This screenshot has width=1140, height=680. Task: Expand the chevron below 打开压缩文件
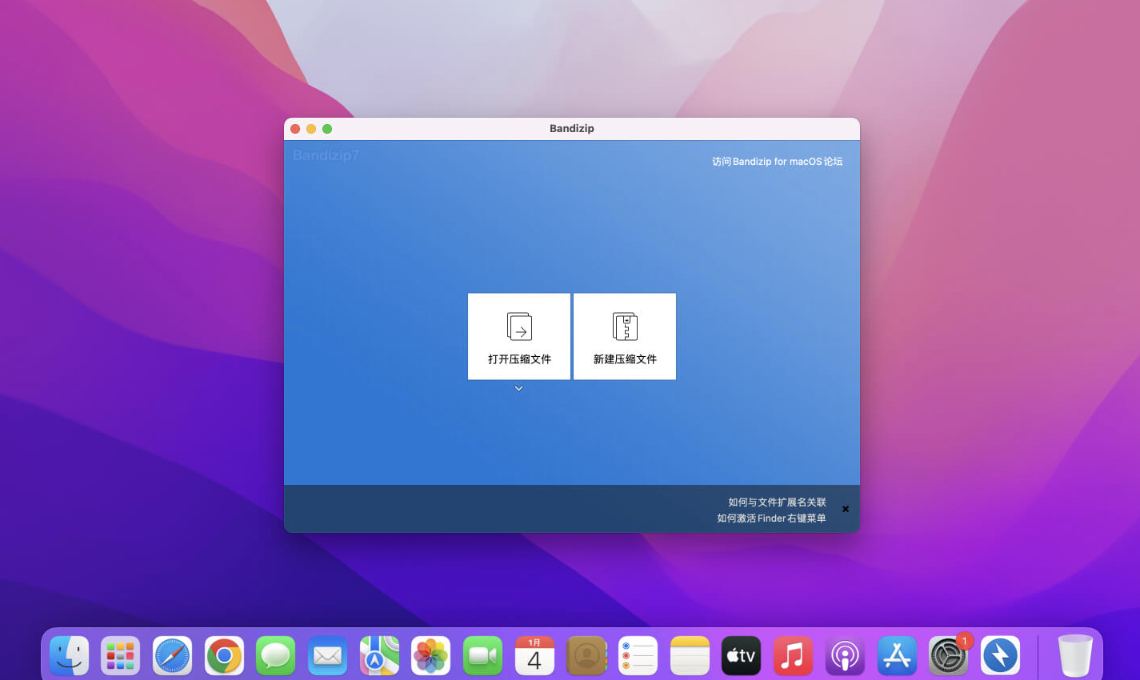(518, 388)
